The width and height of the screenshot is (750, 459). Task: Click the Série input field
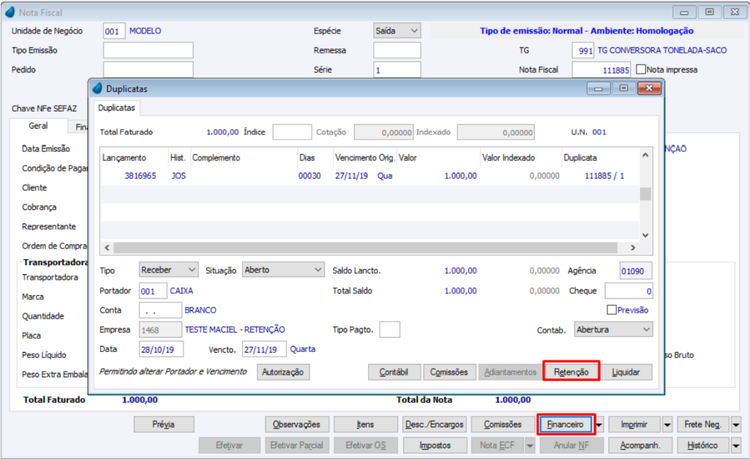pos(397,70)
